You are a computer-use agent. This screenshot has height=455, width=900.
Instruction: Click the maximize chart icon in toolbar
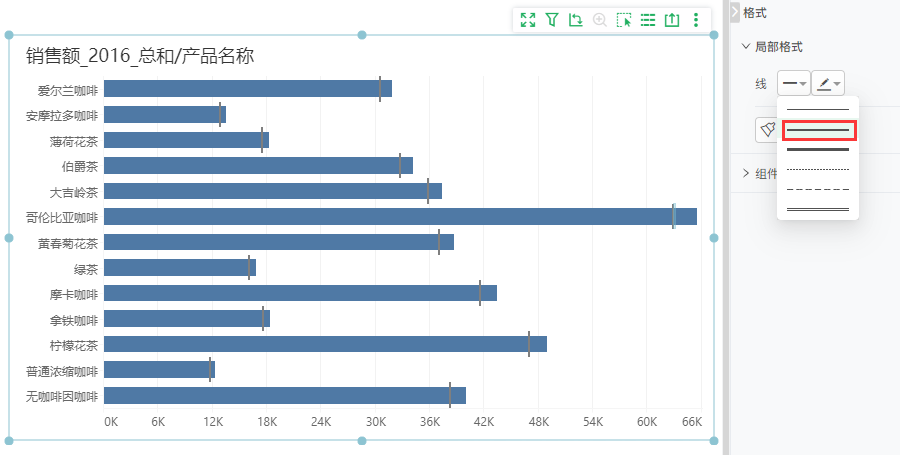click(x=527, y=20)
